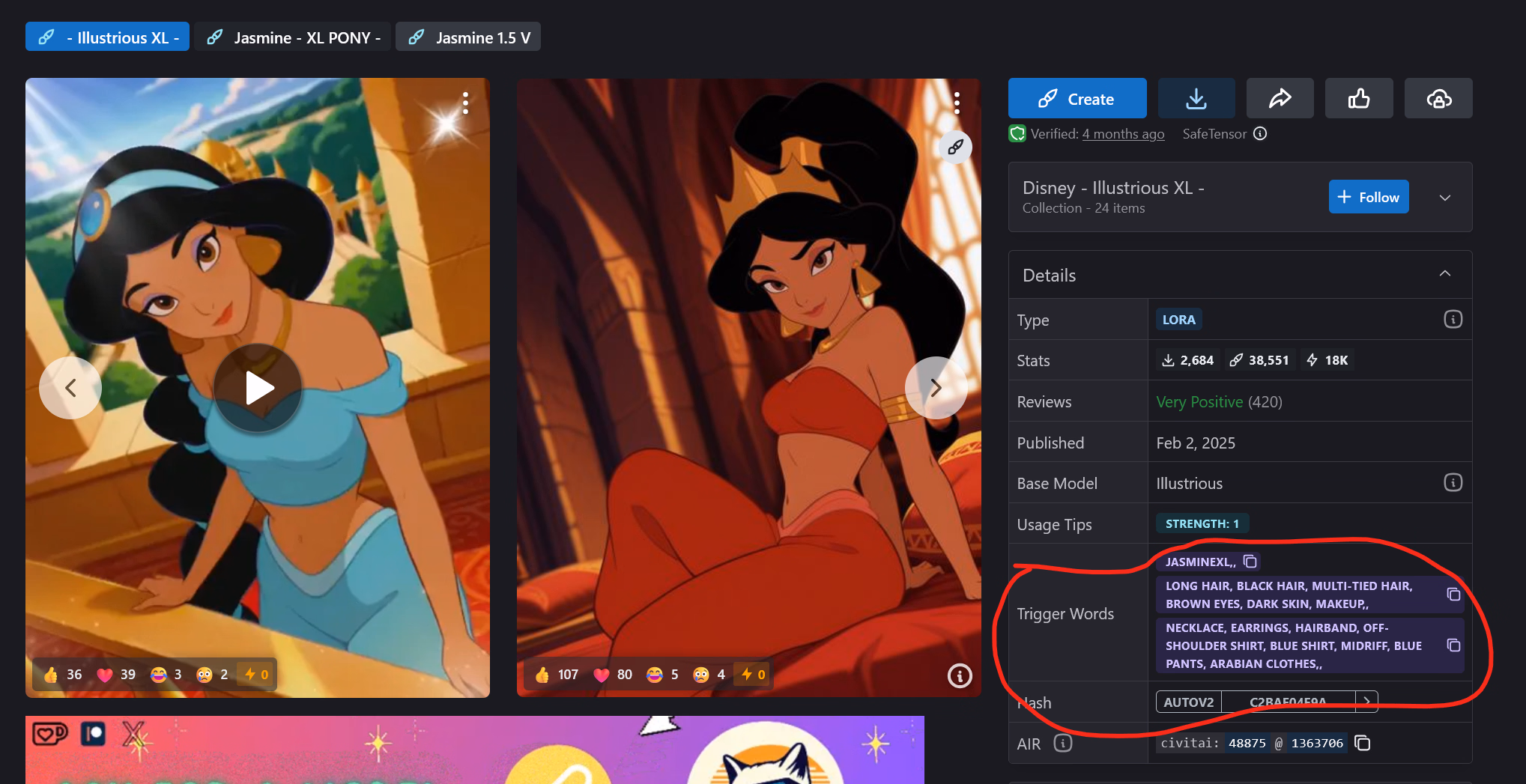1526x784 pixels.
Task: Download the model with the download icon
Action: pyautogui.click(x=1196, y=98)
